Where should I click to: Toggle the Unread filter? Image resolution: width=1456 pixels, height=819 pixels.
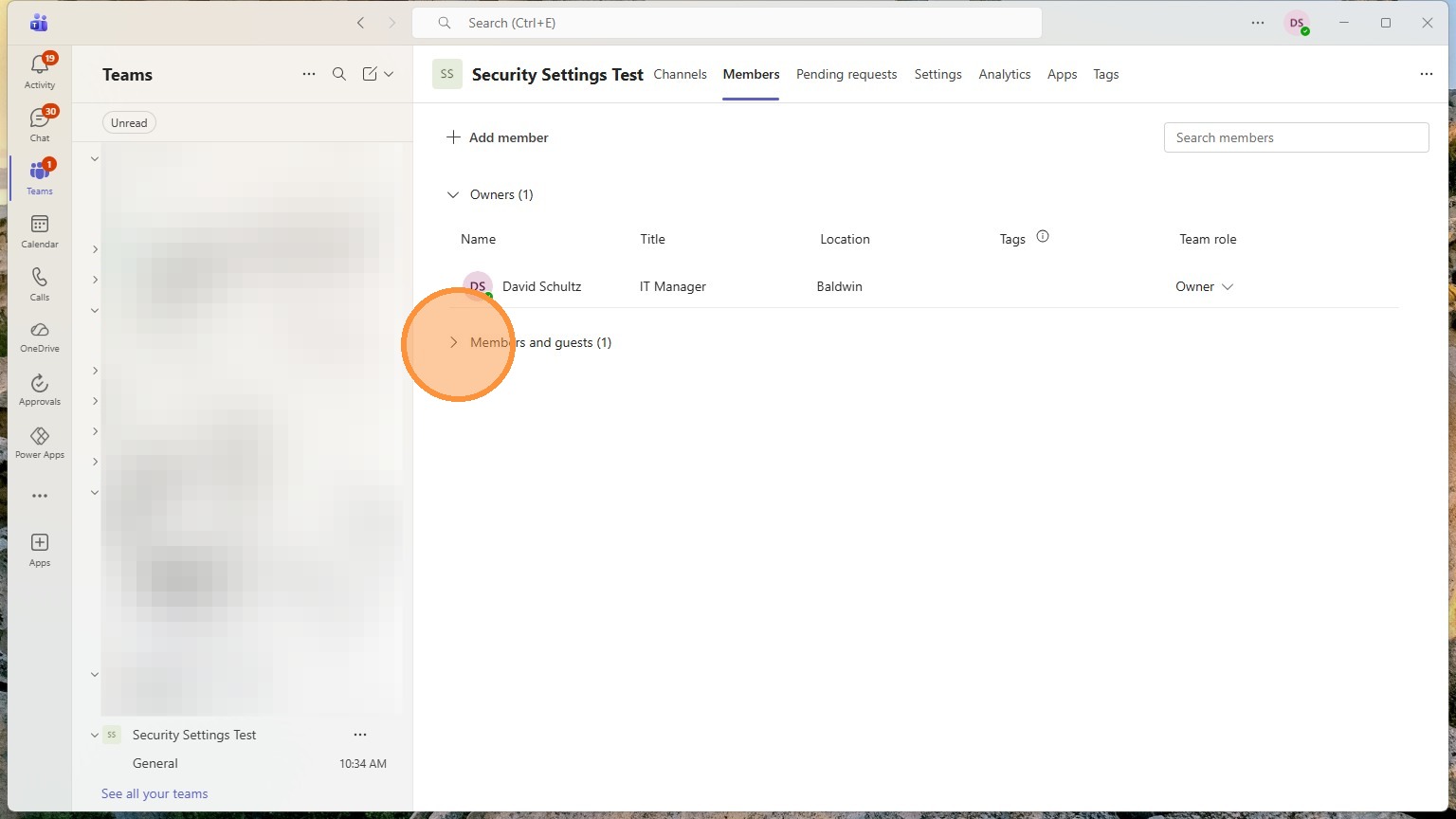coord(129,122)
